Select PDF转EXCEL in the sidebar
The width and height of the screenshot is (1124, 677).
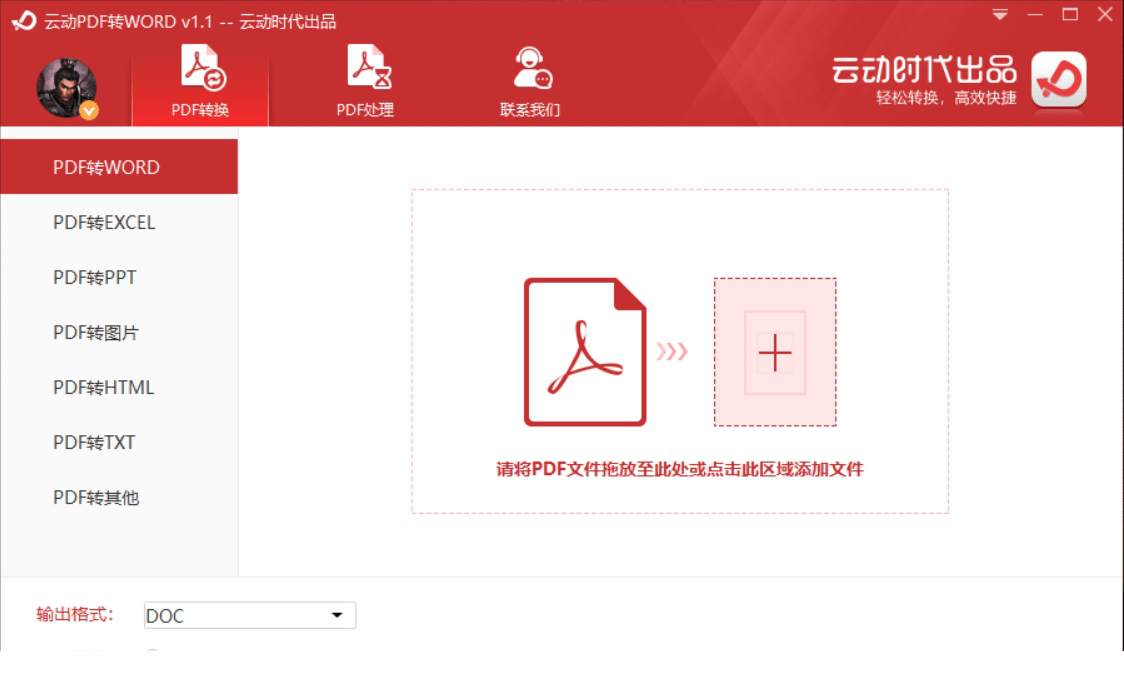coord(103,222)
